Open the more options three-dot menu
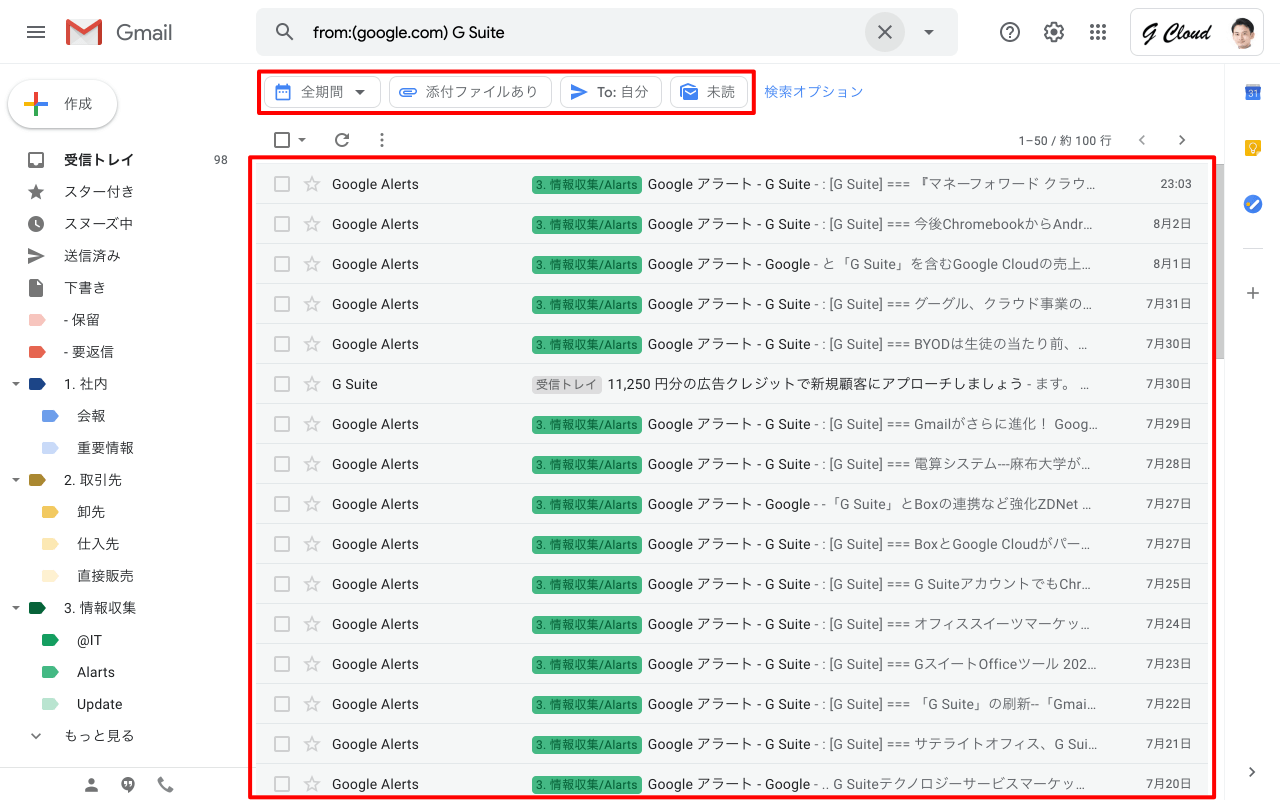The width and height of the screenshot is (1280, 800). [x=382, y=140]
